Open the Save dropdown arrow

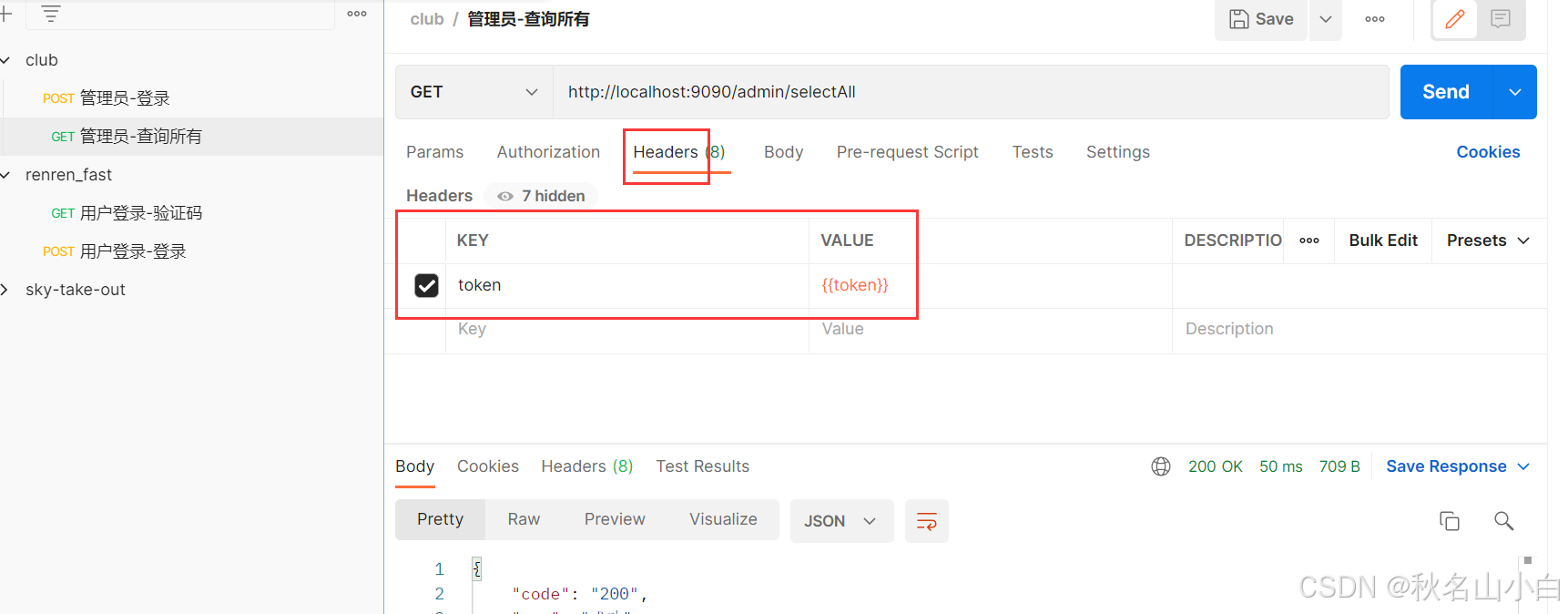(1326, 19)
